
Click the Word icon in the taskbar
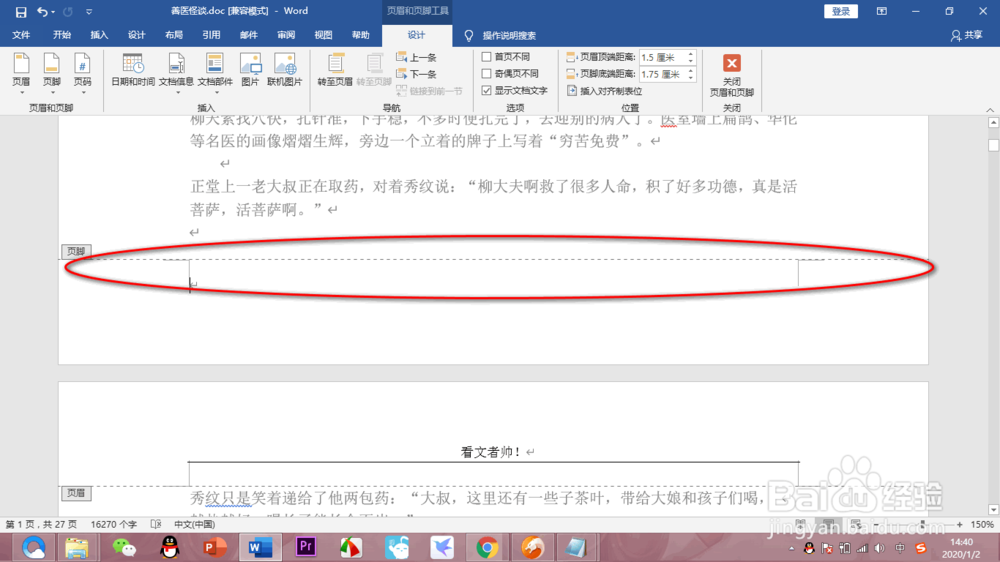260,547
